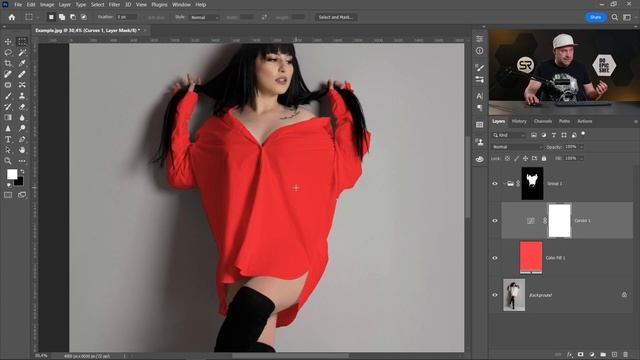Click the background color swatch

pos(19,182)
